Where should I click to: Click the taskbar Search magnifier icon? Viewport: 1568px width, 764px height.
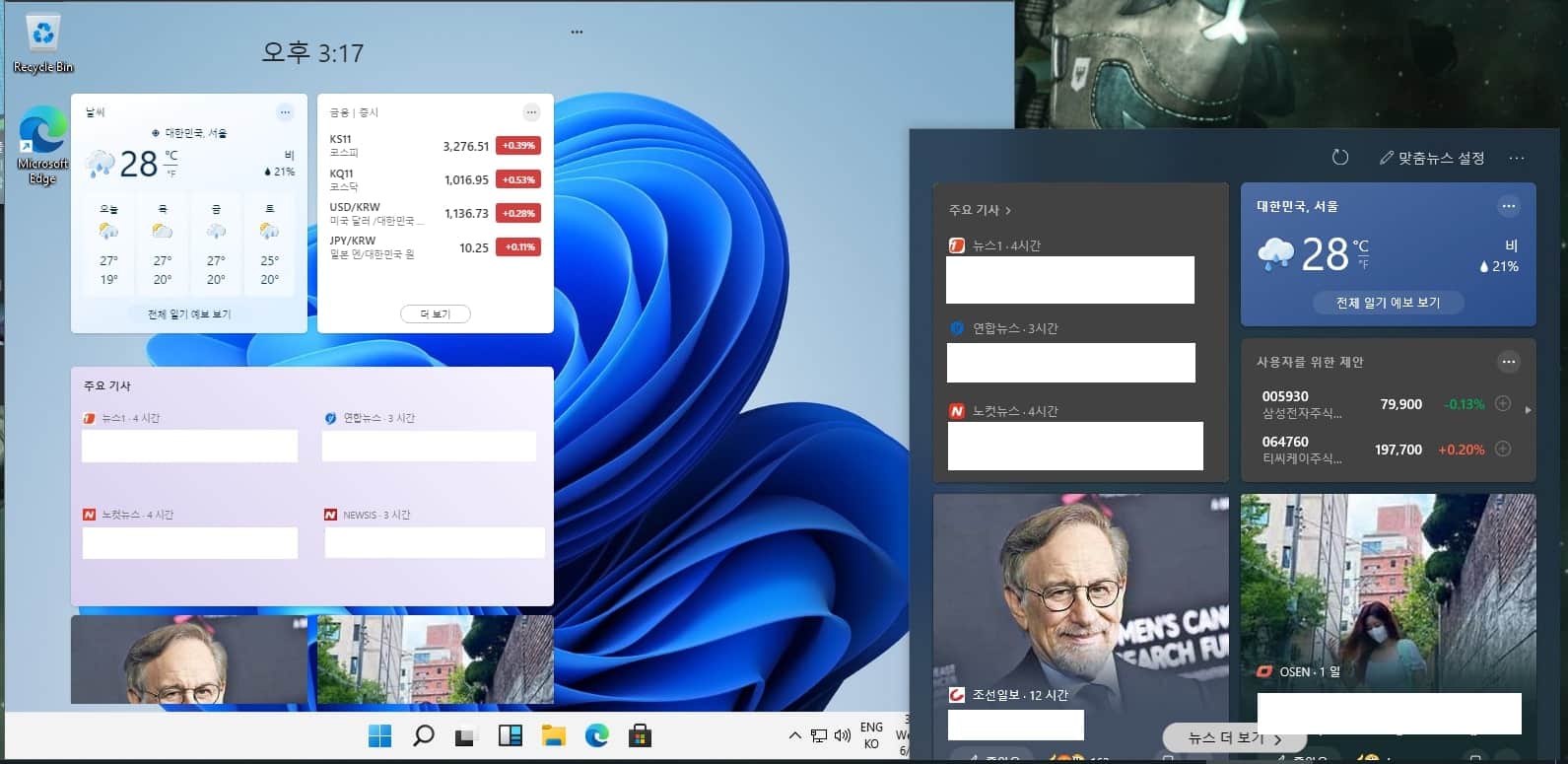tap(423, 735)
